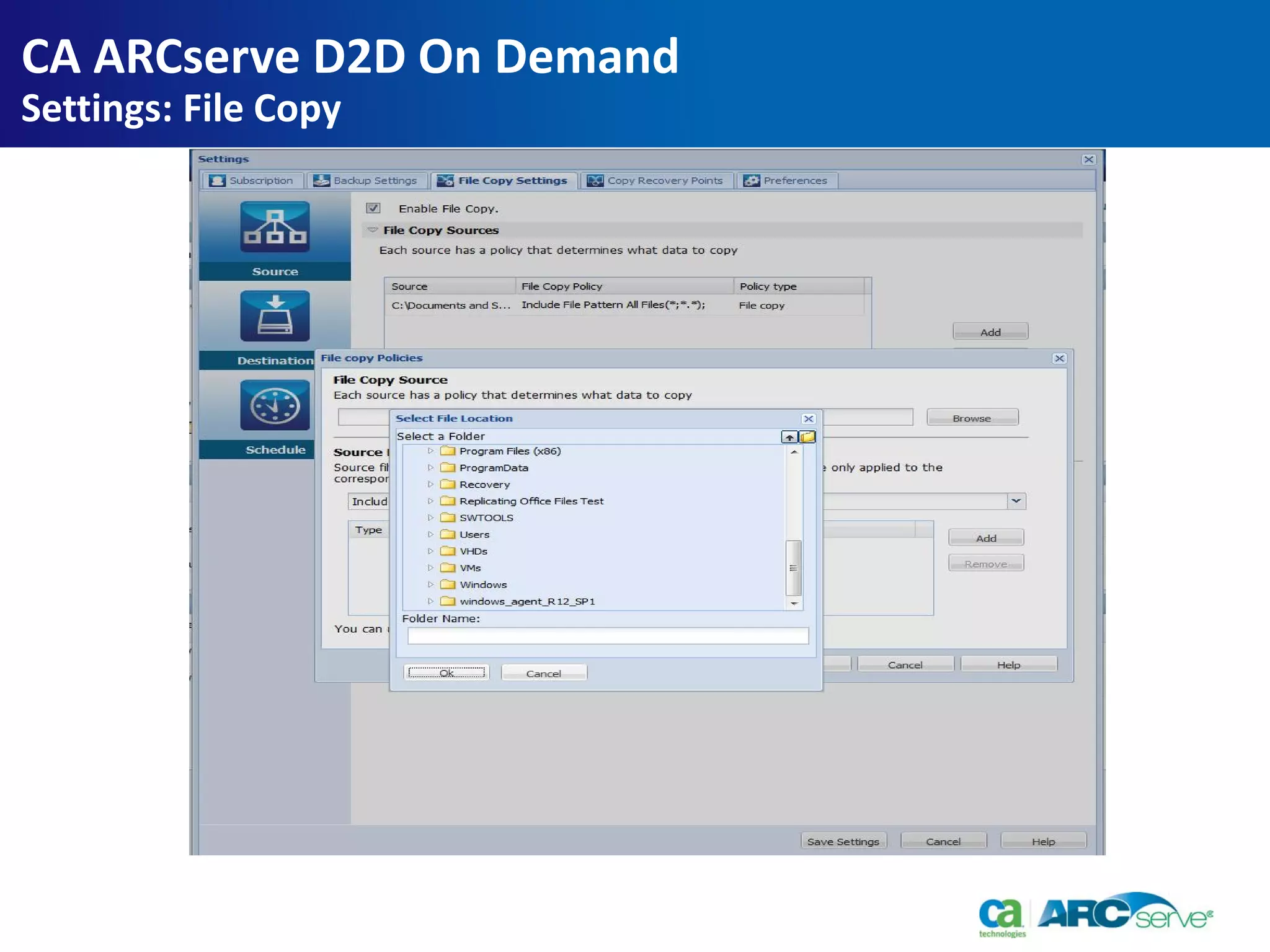The image size is (1270, 952).
Task: Click the Windows folder icon
Action: tap(448, 584)
